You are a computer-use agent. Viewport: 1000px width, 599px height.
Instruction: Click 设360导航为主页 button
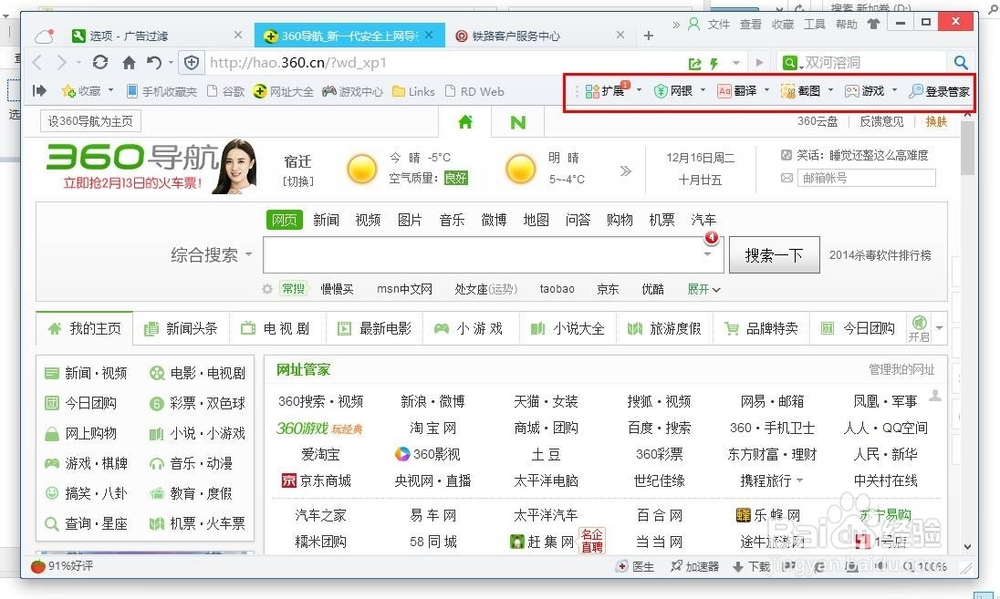[x=91, y=121]
